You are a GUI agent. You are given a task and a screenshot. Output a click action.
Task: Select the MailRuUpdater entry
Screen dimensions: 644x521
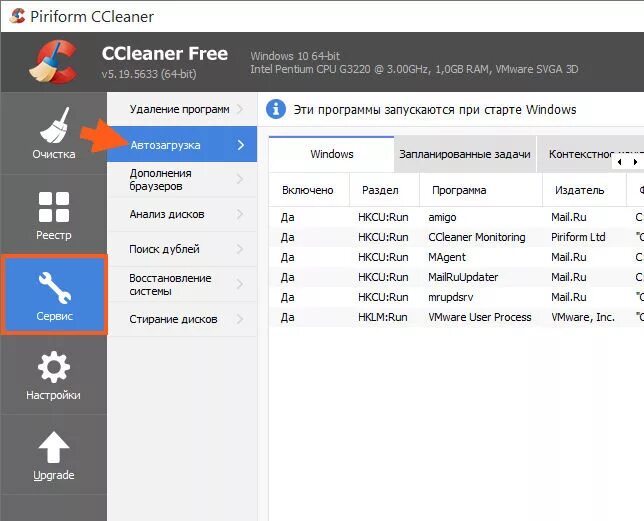coord(456,277)
